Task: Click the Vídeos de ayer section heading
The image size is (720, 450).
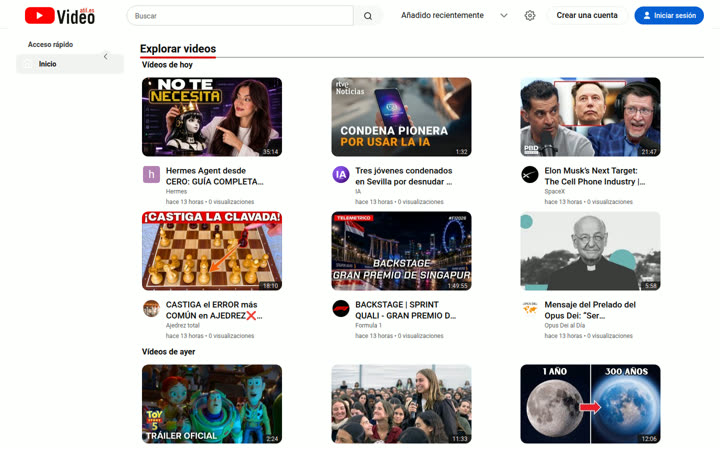Action: [x=169, y=352]
